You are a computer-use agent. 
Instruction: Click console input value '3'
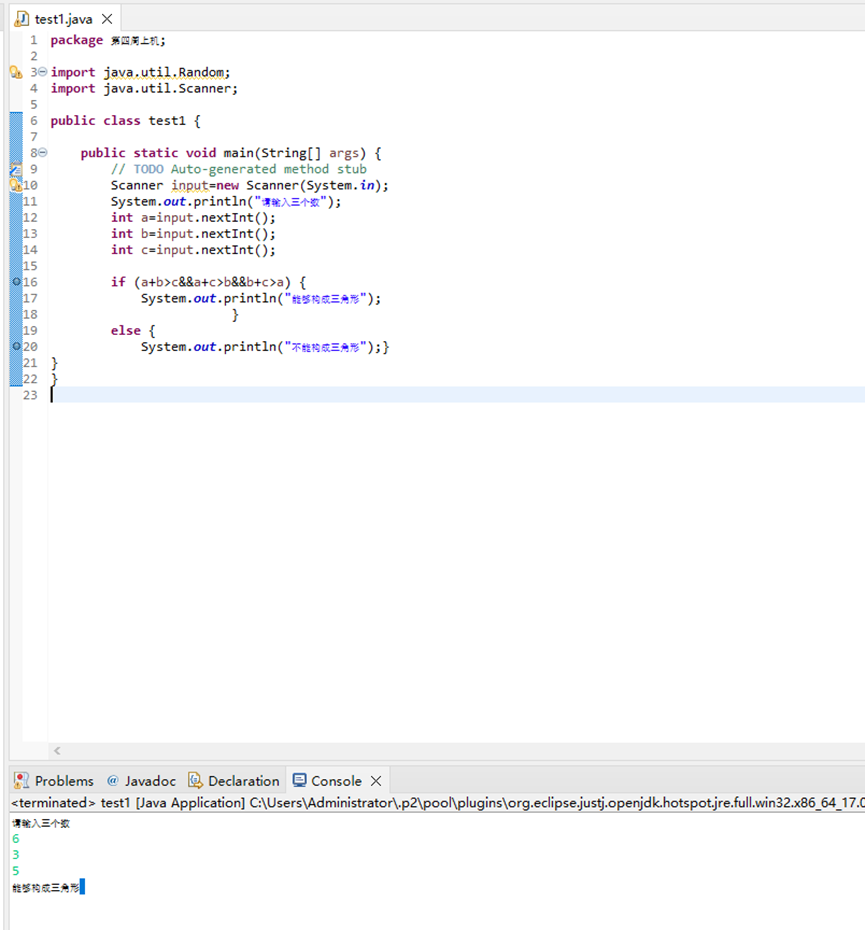[15, 855]
